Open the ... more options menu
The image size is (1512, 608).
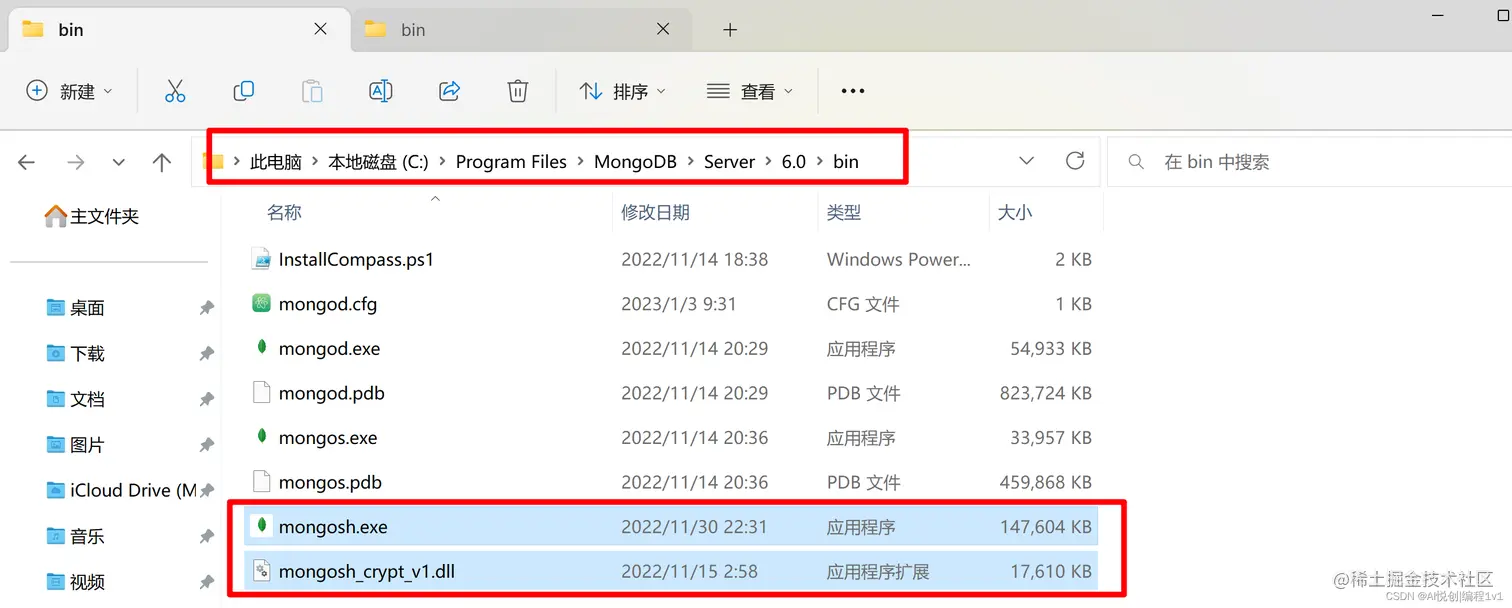click(852, 91)
